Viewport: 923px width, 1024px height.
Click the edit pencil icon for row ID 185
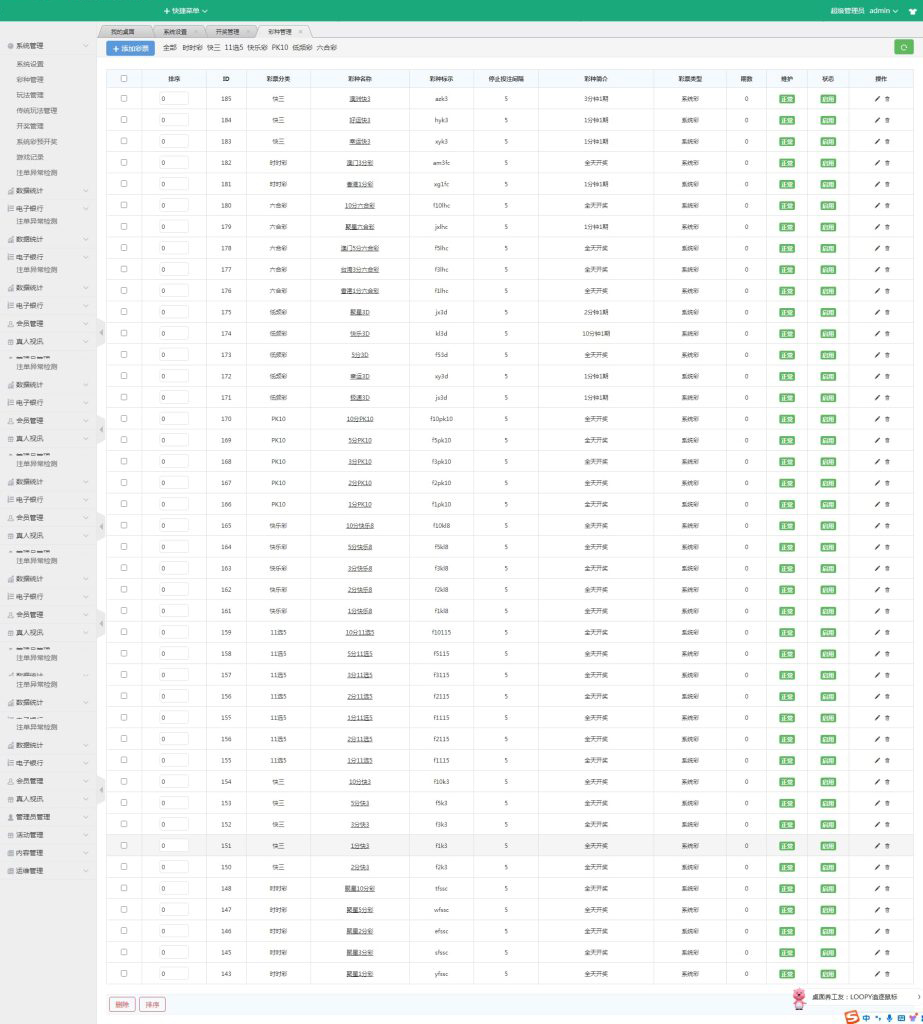tap(877, 99)
